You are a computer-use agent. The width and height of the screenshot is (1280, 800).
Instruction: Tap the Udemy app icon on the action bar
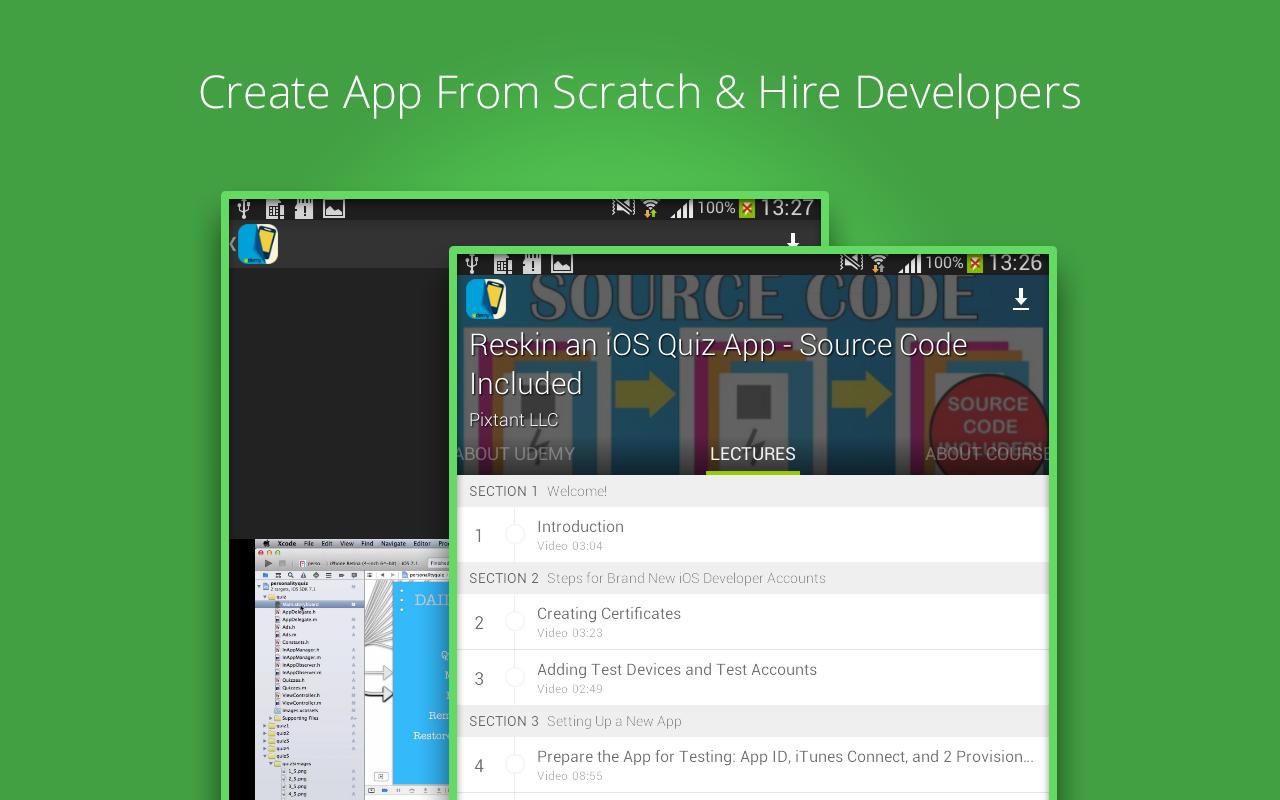tap(483, 298)
